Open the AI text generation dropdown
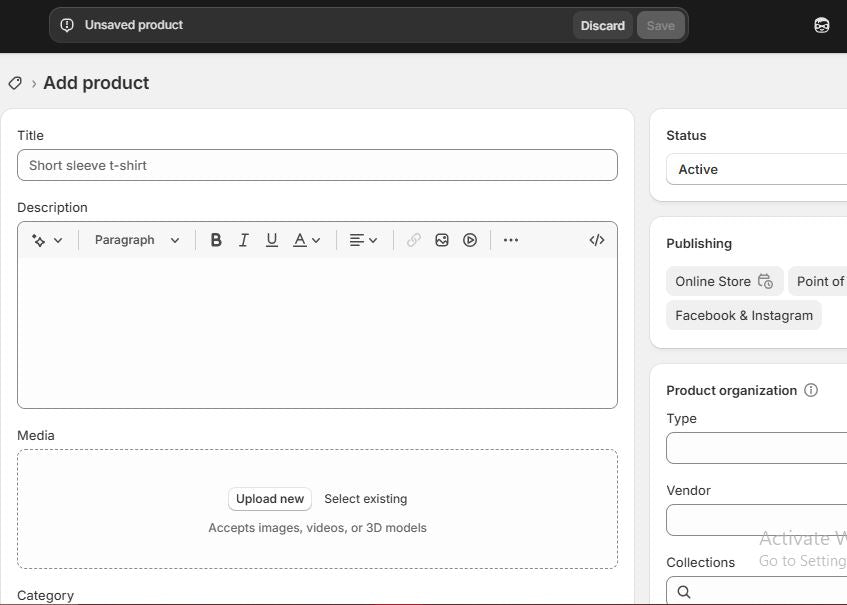The image size is (847, 605). pos(47,240)
